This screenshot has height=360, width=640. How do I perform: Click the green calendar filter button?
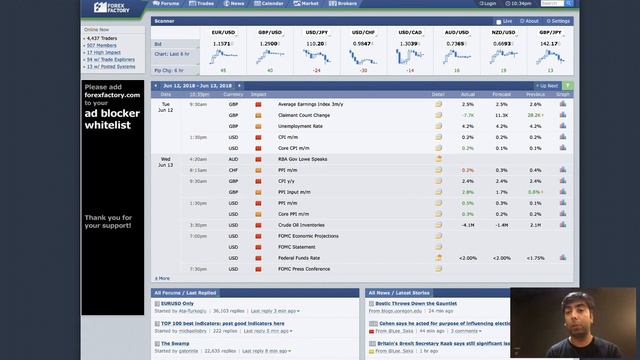(x=567, y=86)
